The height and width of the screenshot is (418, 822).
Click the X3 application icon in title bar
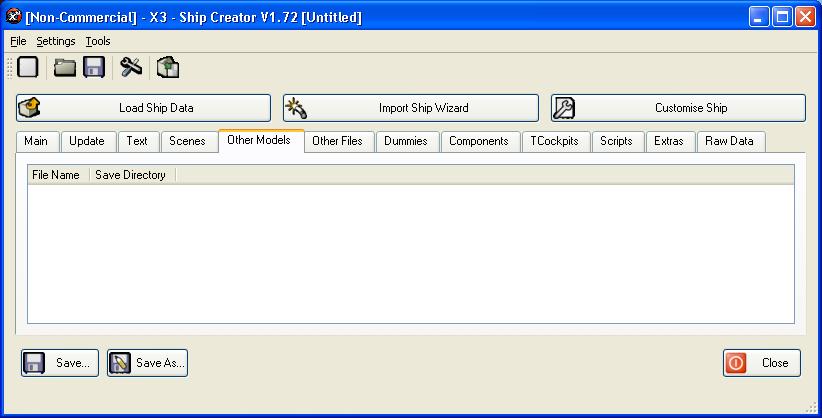[14, 16]
